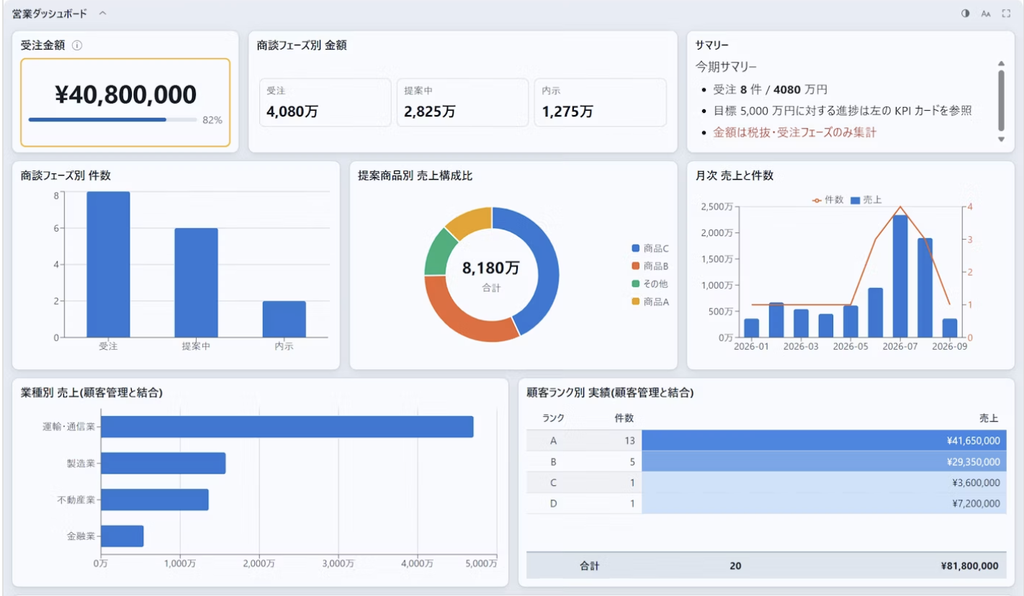This screenshot has height=596, width=1024.
Task: Toggle the contrast theme icon
Action: click(x=965, y=13)
